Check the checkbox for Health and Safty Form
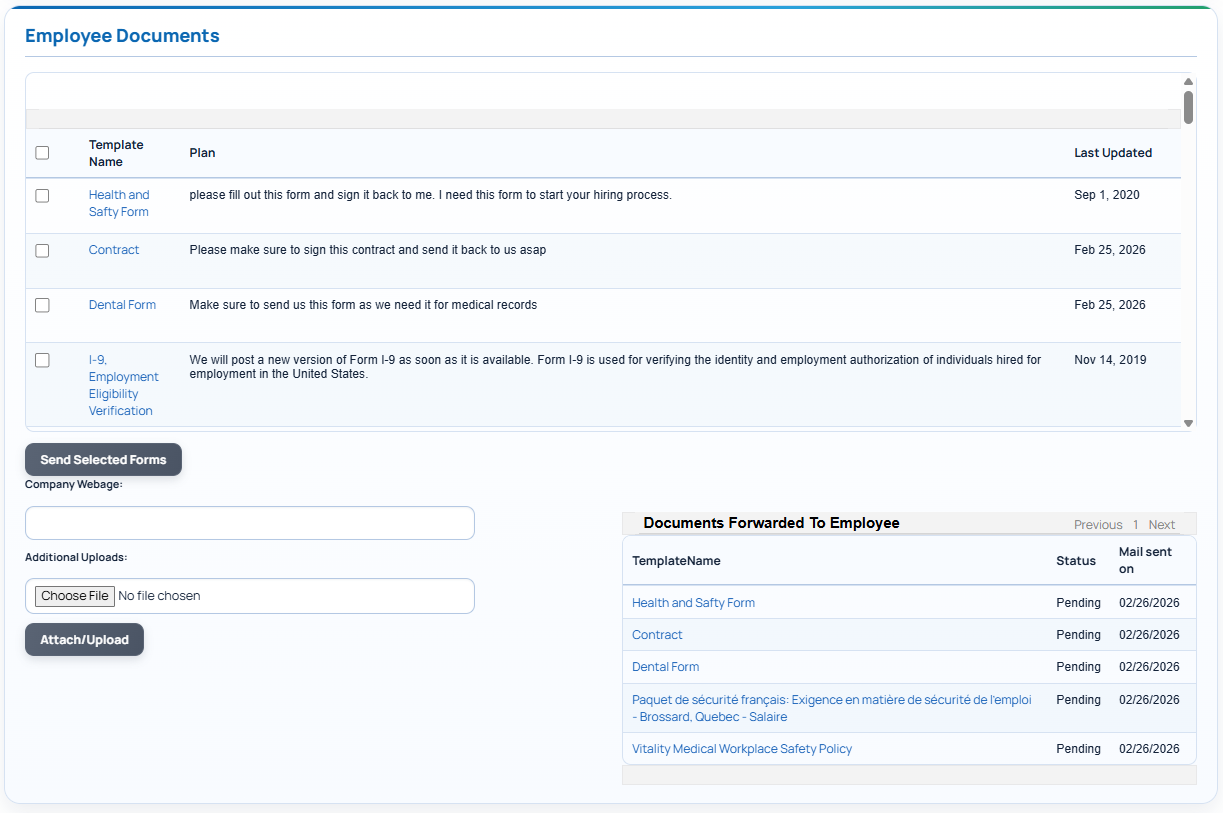Viewport: 1223px width, 813px height. [x=42, y=196]
